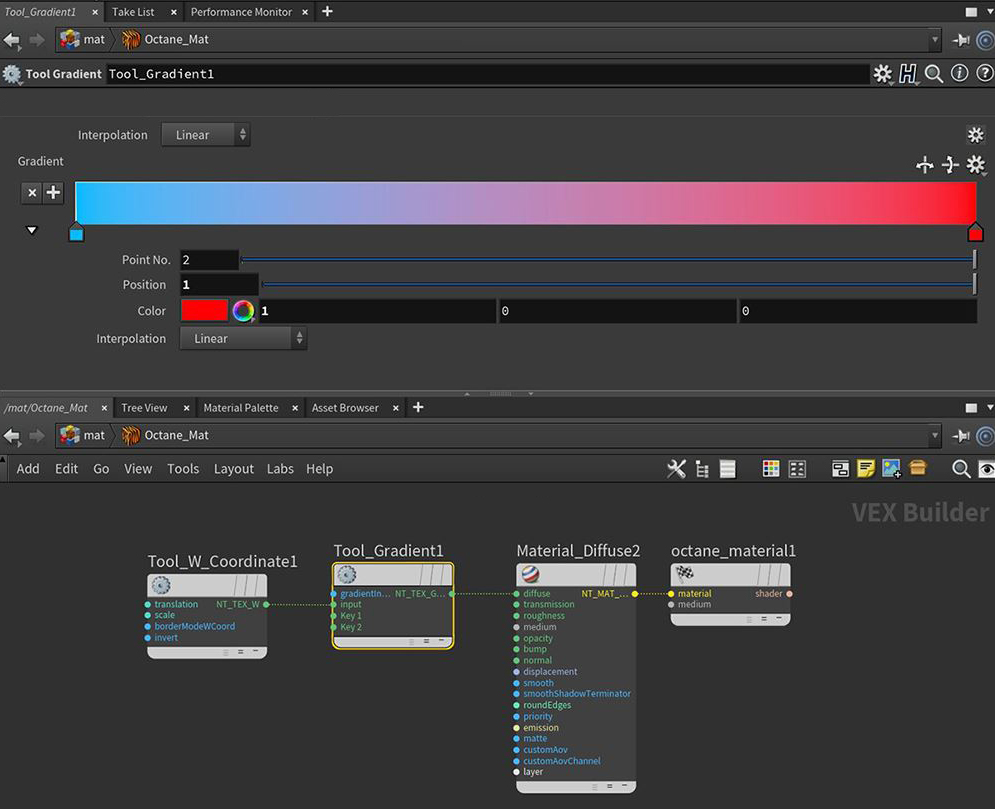The height and width of the screenshot is (809, 995).
Task: Open the top Interpolation Linear dropdown
Action: tap(205, 135)
